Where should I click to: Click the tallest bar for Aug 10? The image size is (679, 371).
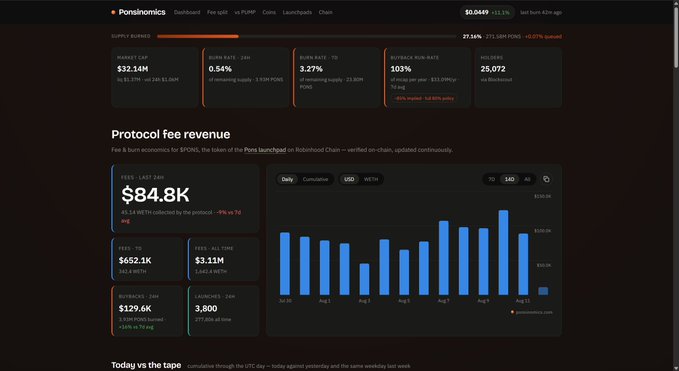tap(503, 253)
